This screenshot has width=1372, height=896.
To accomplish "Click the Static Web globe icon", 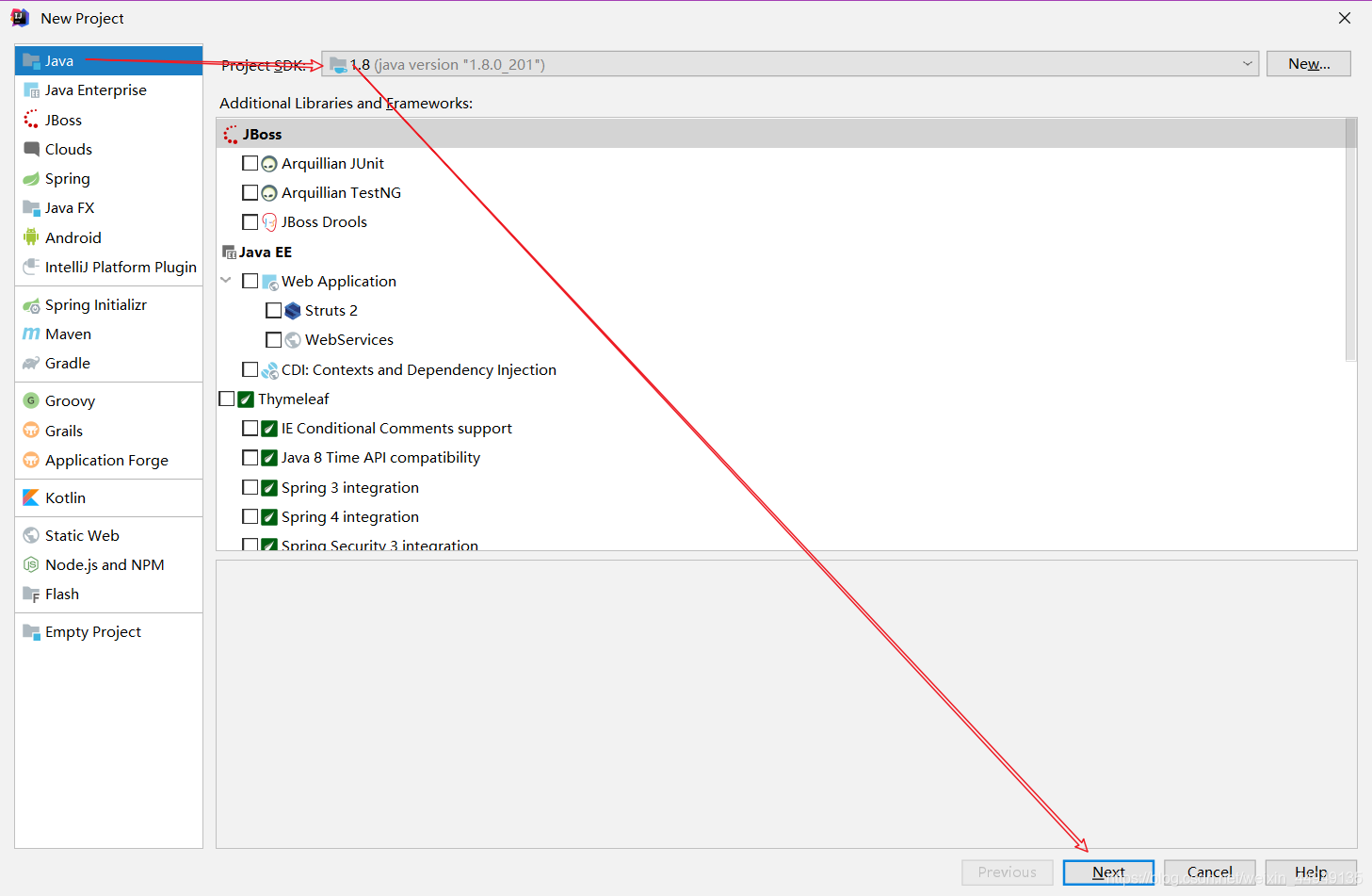I will (31, 535).
